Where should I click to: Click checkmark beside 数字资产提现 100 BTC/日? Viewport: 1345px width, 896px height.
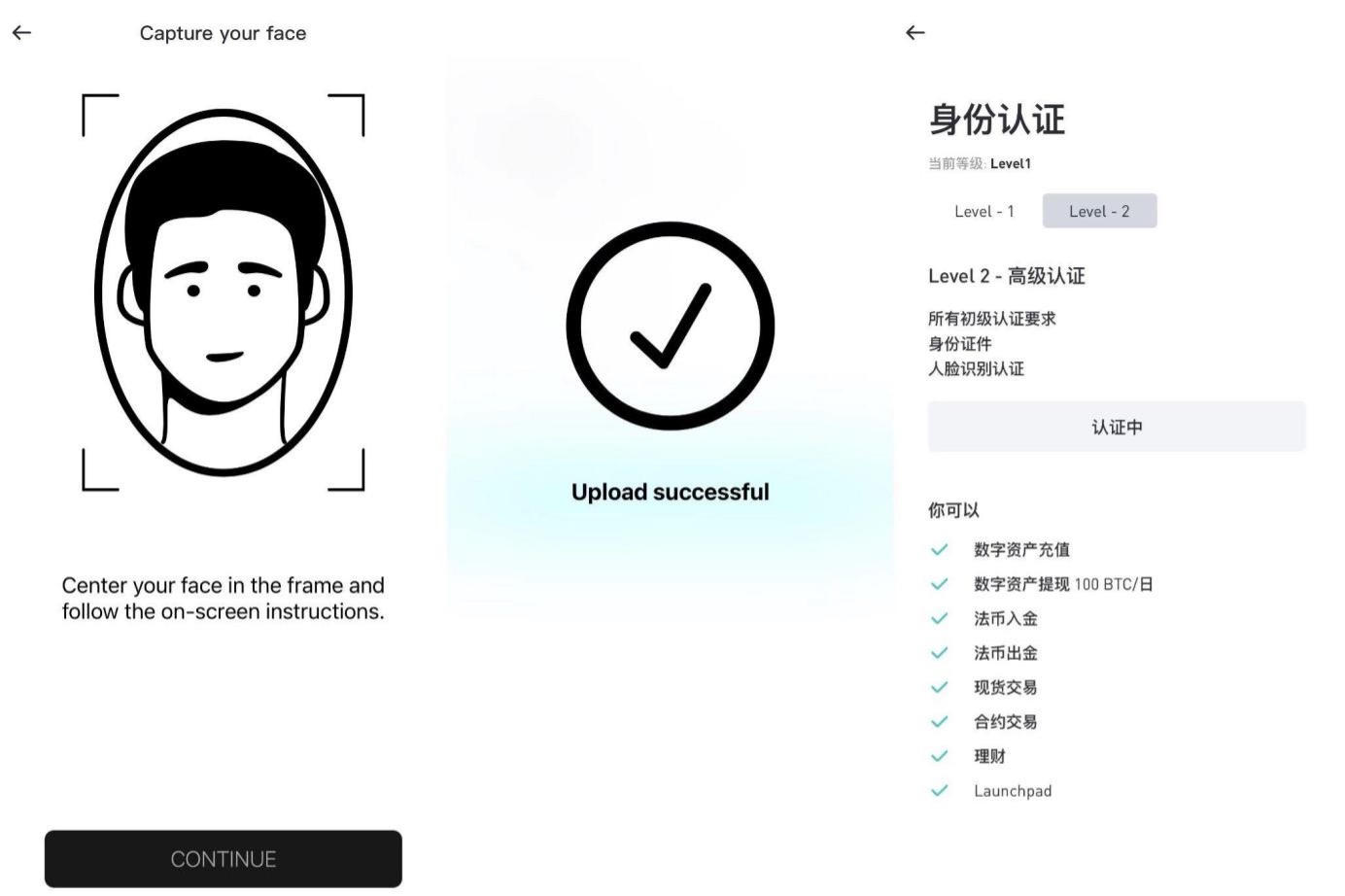939,584
